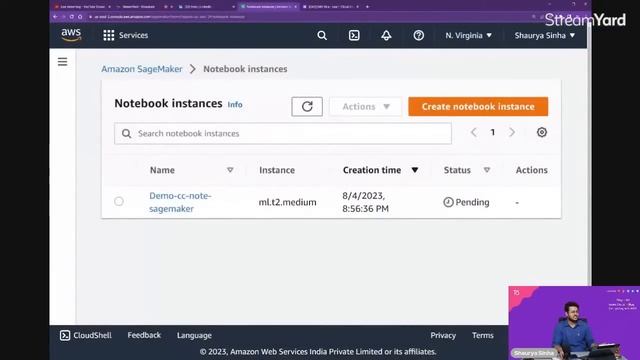Open the notifications bell

click(x=386, y=36)
